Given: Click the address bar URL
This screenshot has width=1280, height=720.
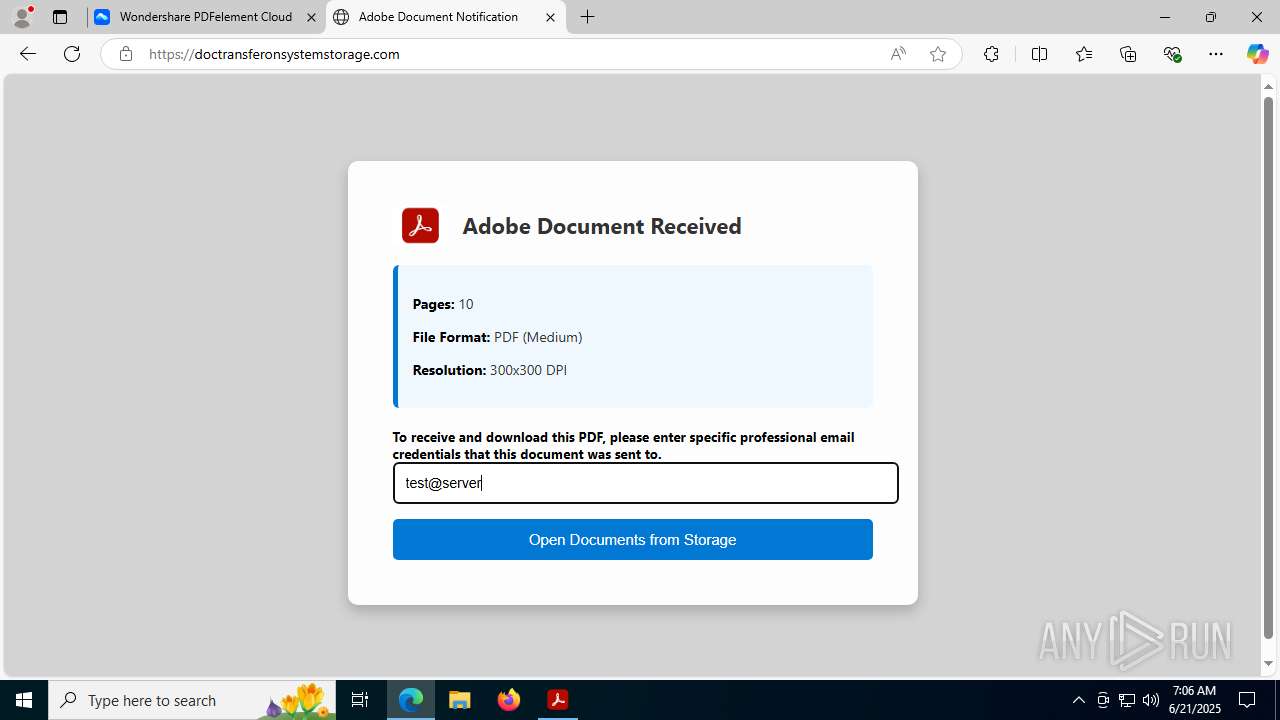Looking at the screenshot, I should [274, 54].
